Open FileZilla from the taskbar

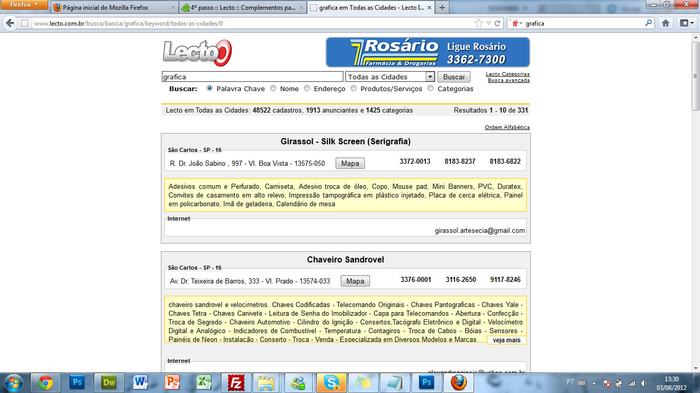235,383
